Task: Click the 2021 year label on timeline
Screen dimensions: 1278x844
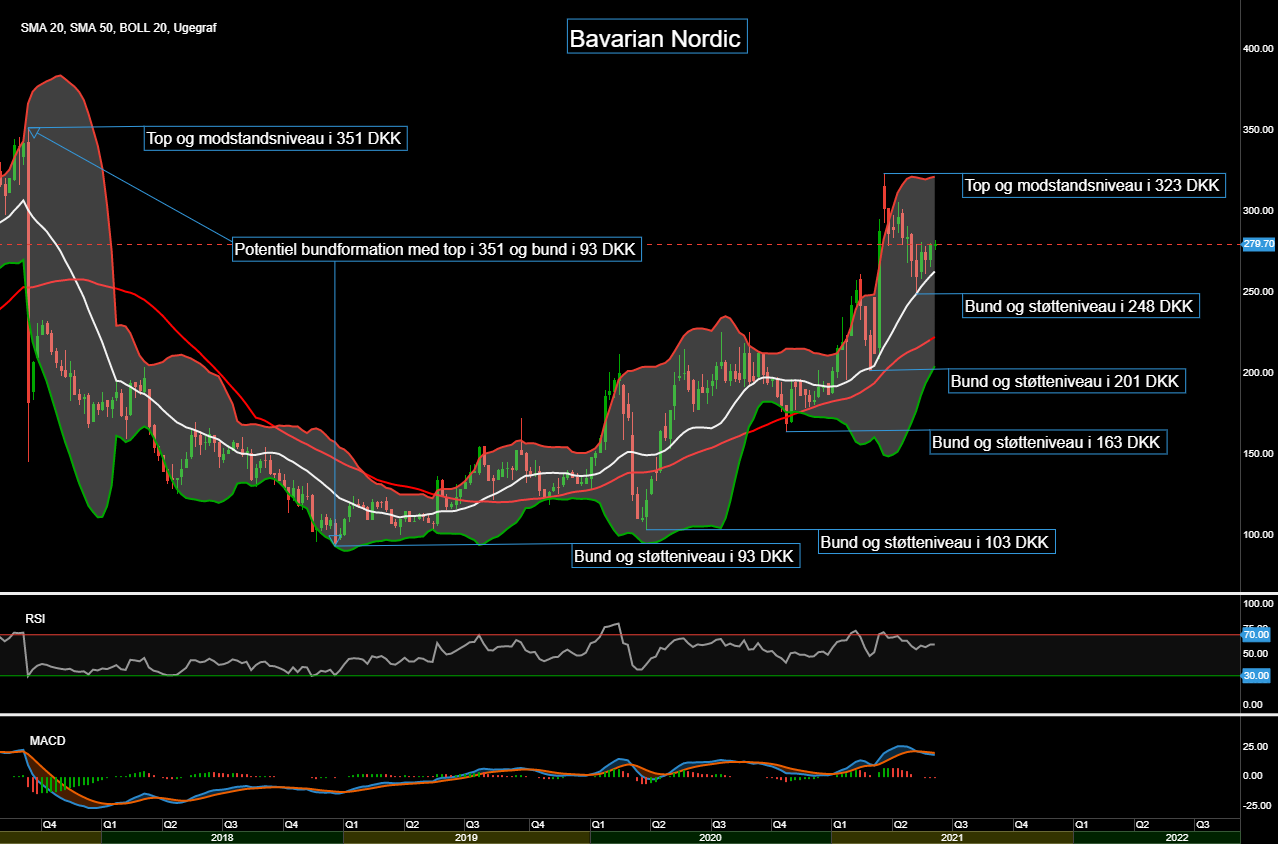Action: [953, 837]
